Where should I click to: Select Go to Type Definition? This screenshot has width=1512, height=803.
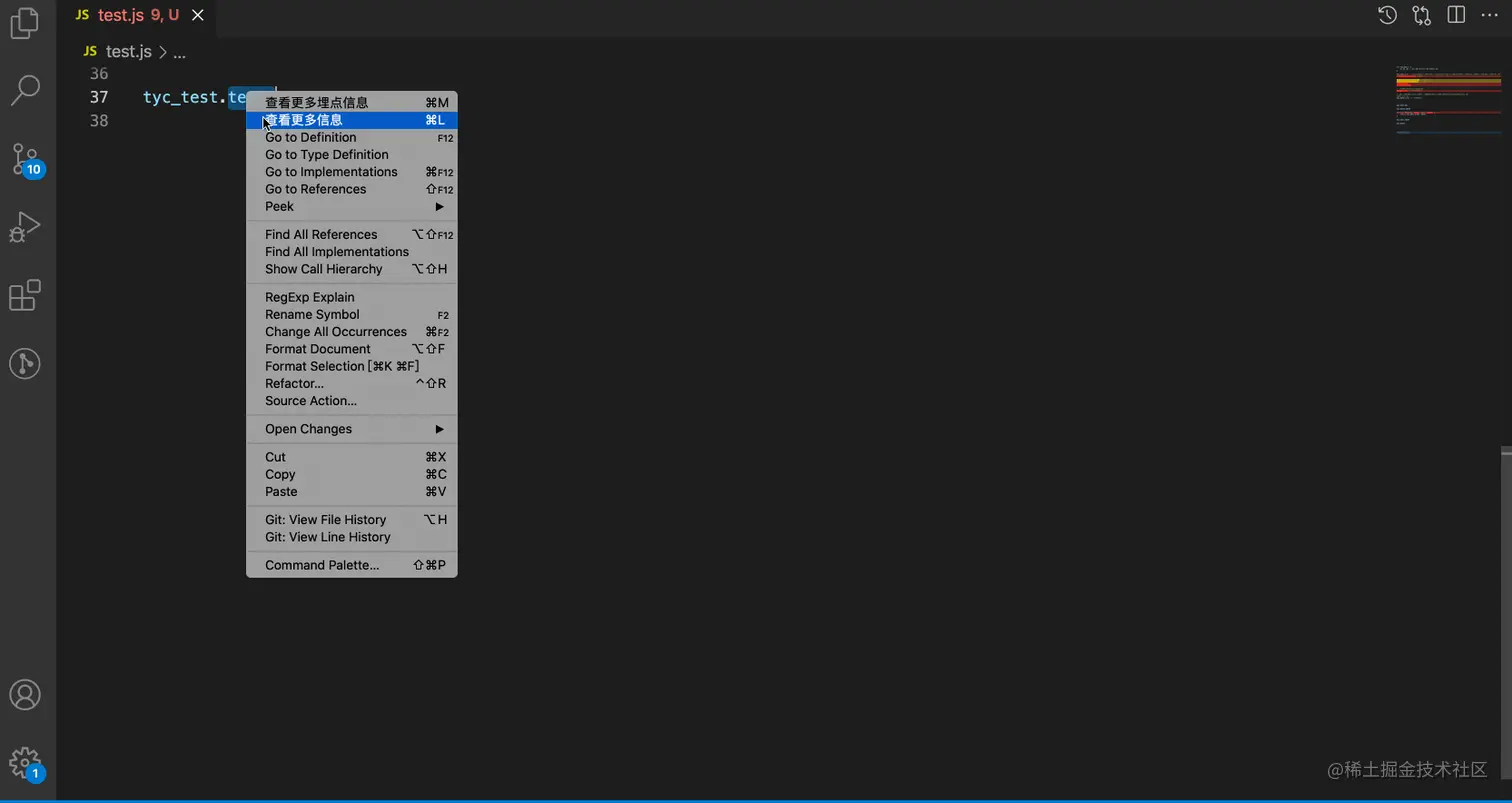pos(352,154)
